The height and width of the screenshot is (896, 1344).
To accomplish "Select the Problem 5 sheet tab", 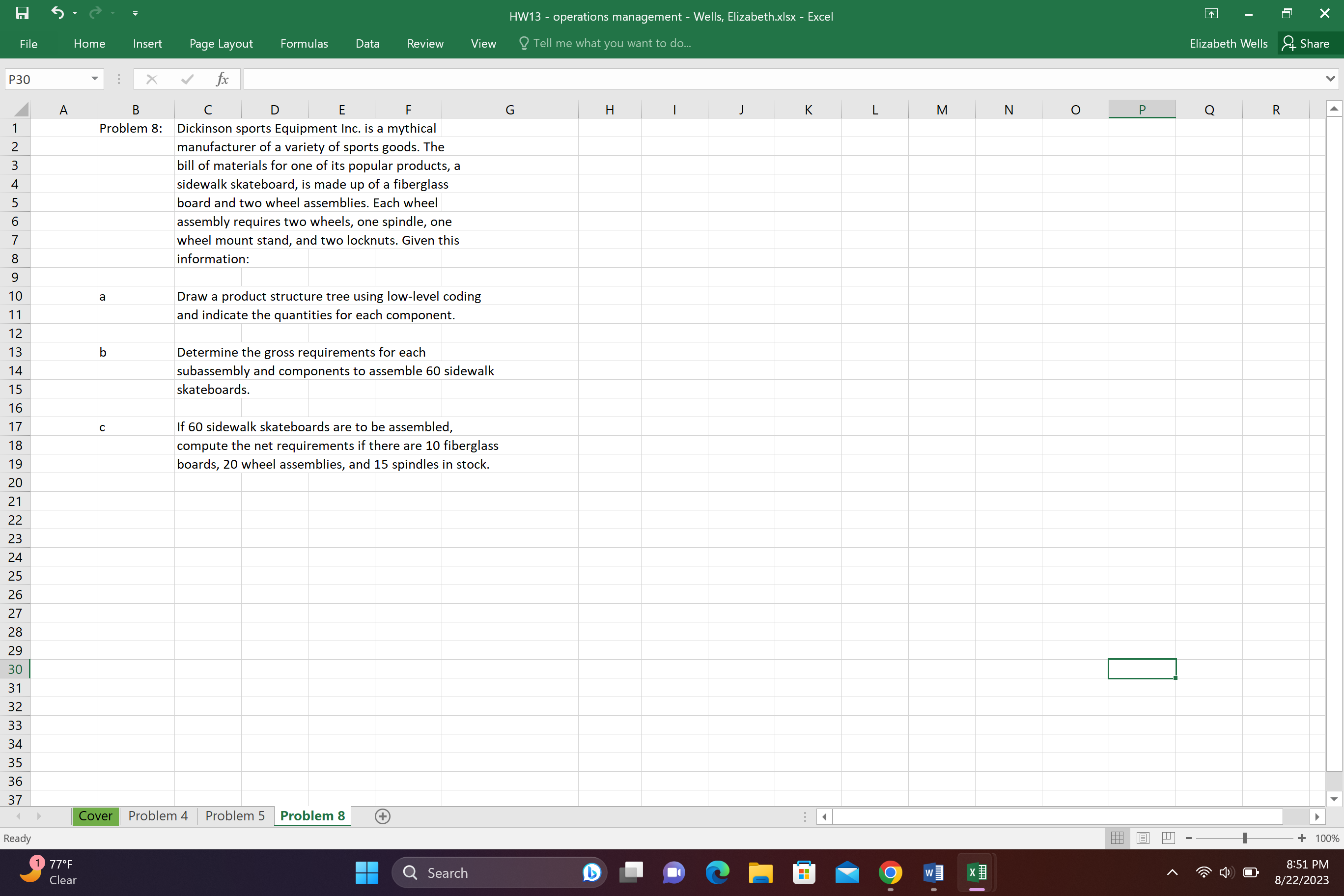I will 234,816.
